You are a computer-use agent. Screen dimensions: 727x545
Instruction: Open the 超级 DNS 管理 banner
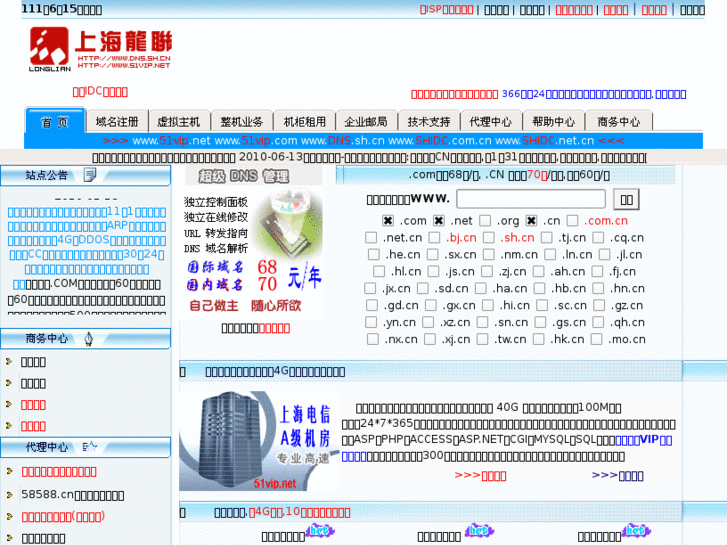(253, 176)
